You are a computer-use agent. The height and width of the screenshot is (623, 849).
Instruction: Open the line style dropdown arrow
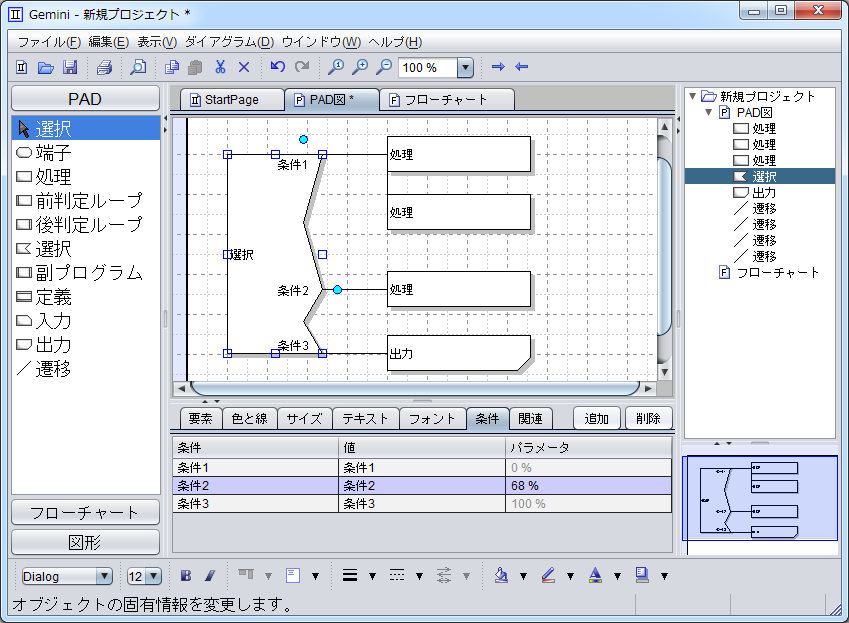click(x=420, y=576)
